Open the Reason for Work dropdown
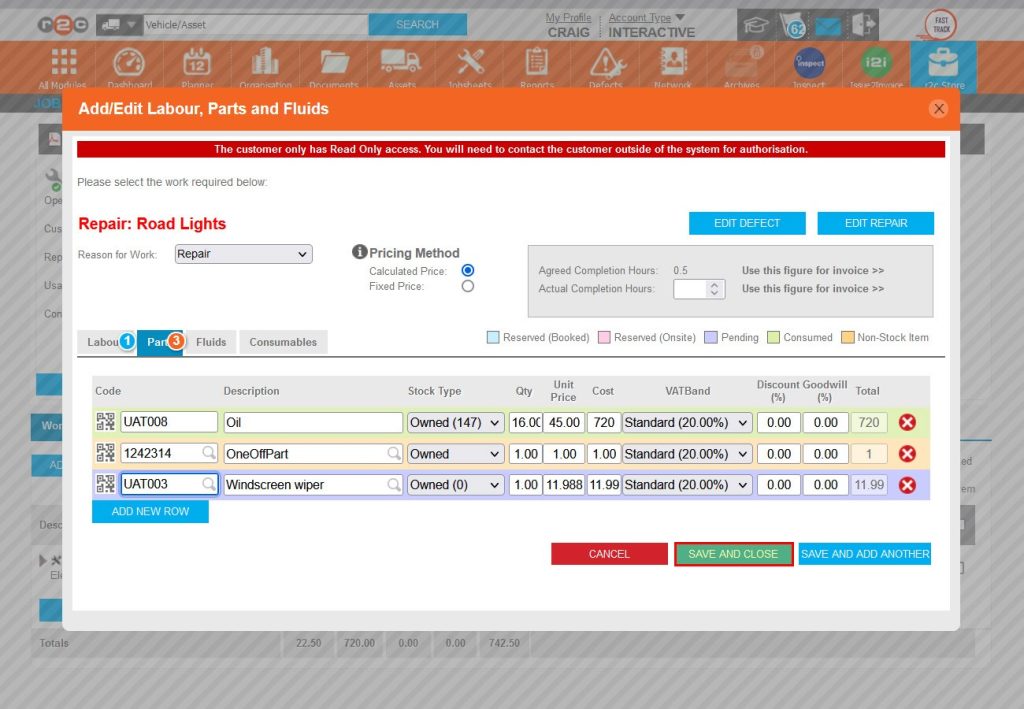The width and height of the screenshot is (1024, 709). 243,254
